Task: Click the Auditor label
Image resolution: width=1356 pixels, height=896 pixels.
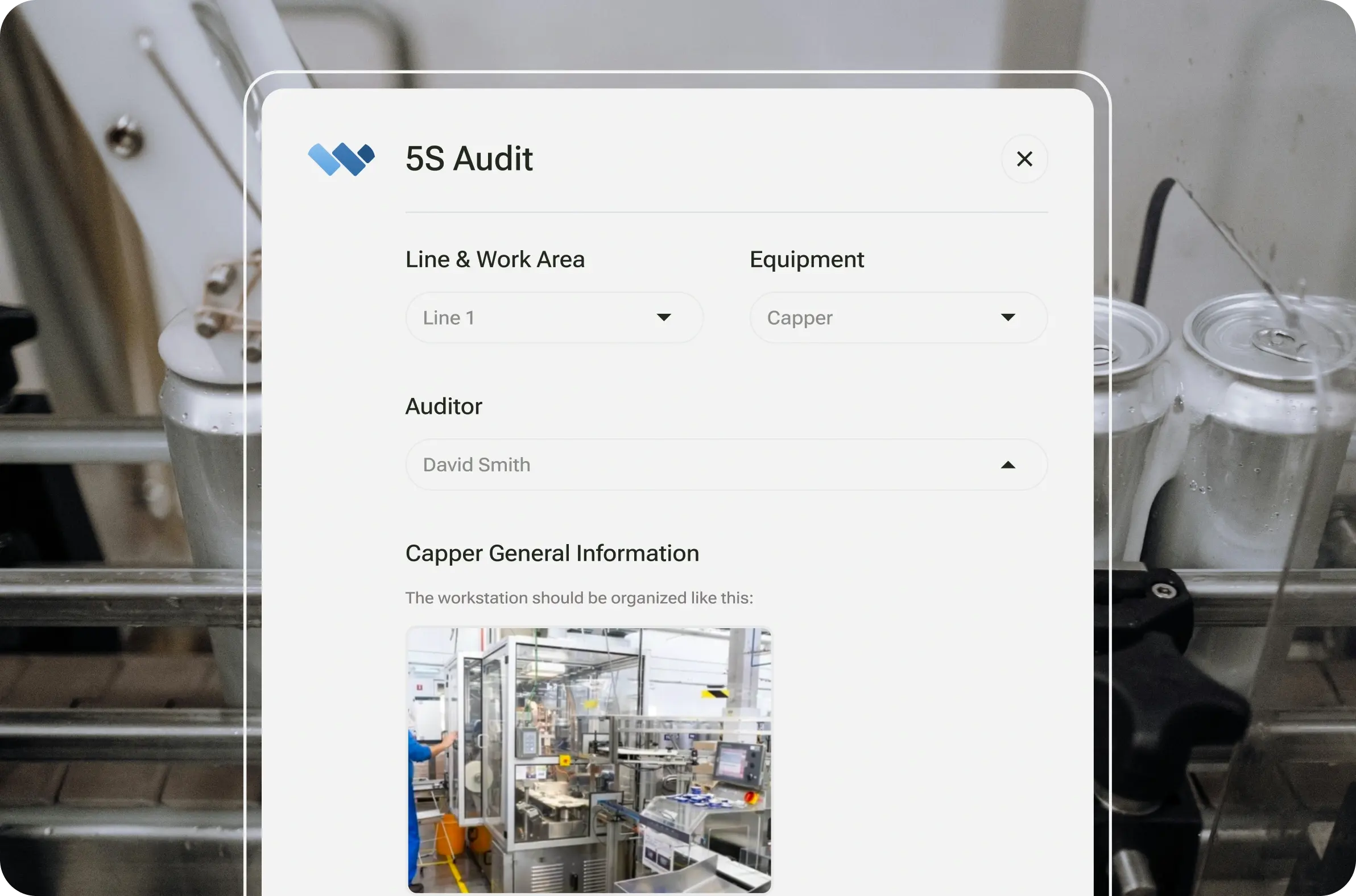Action: tap(444, 406)
